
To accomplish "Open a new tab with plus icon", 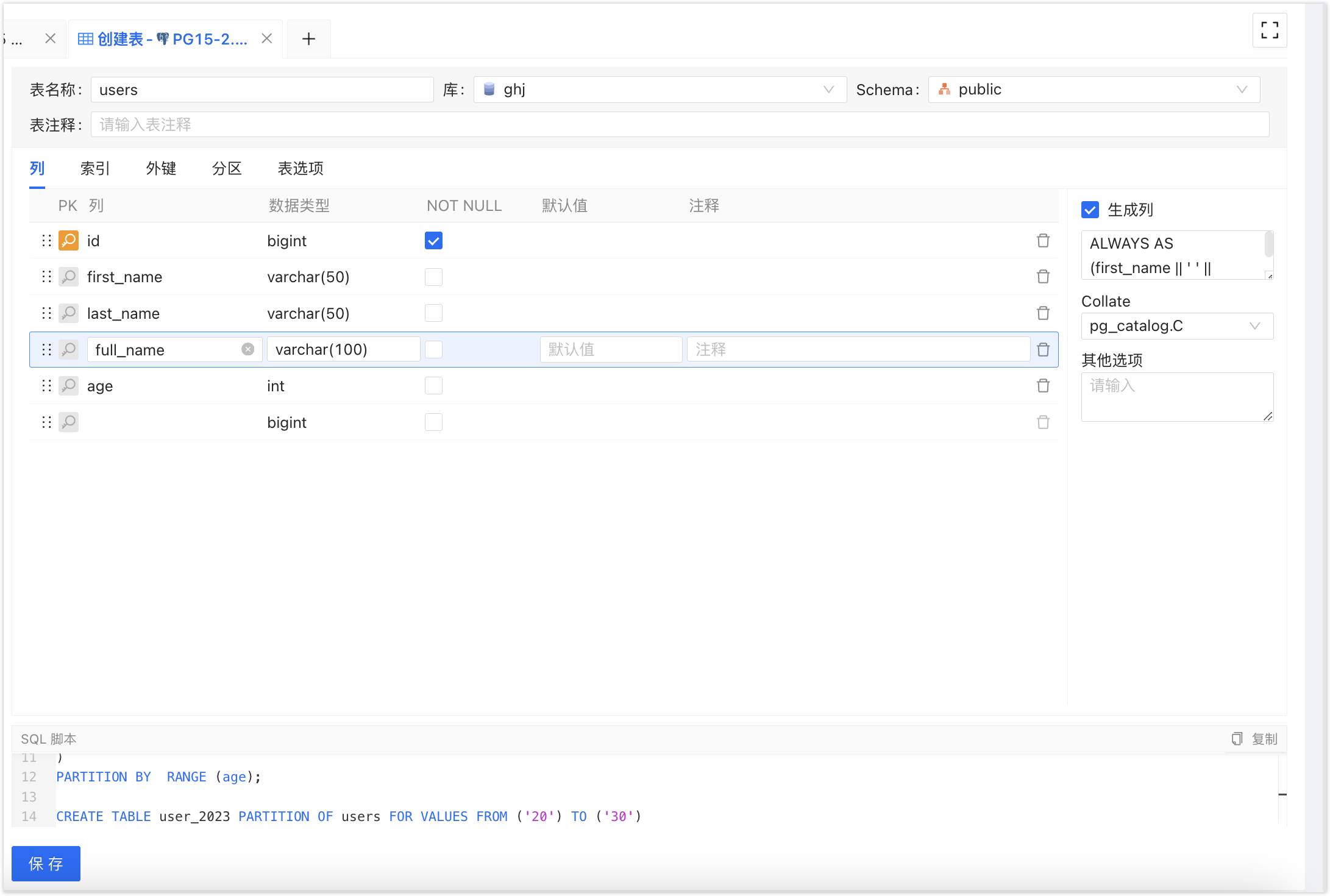I will click(309, 39).
